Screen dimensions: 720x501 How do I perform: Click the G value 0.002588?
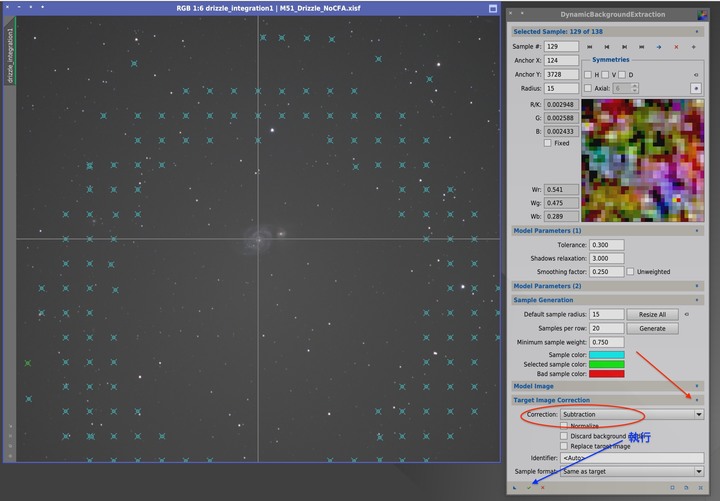(561, 118)
